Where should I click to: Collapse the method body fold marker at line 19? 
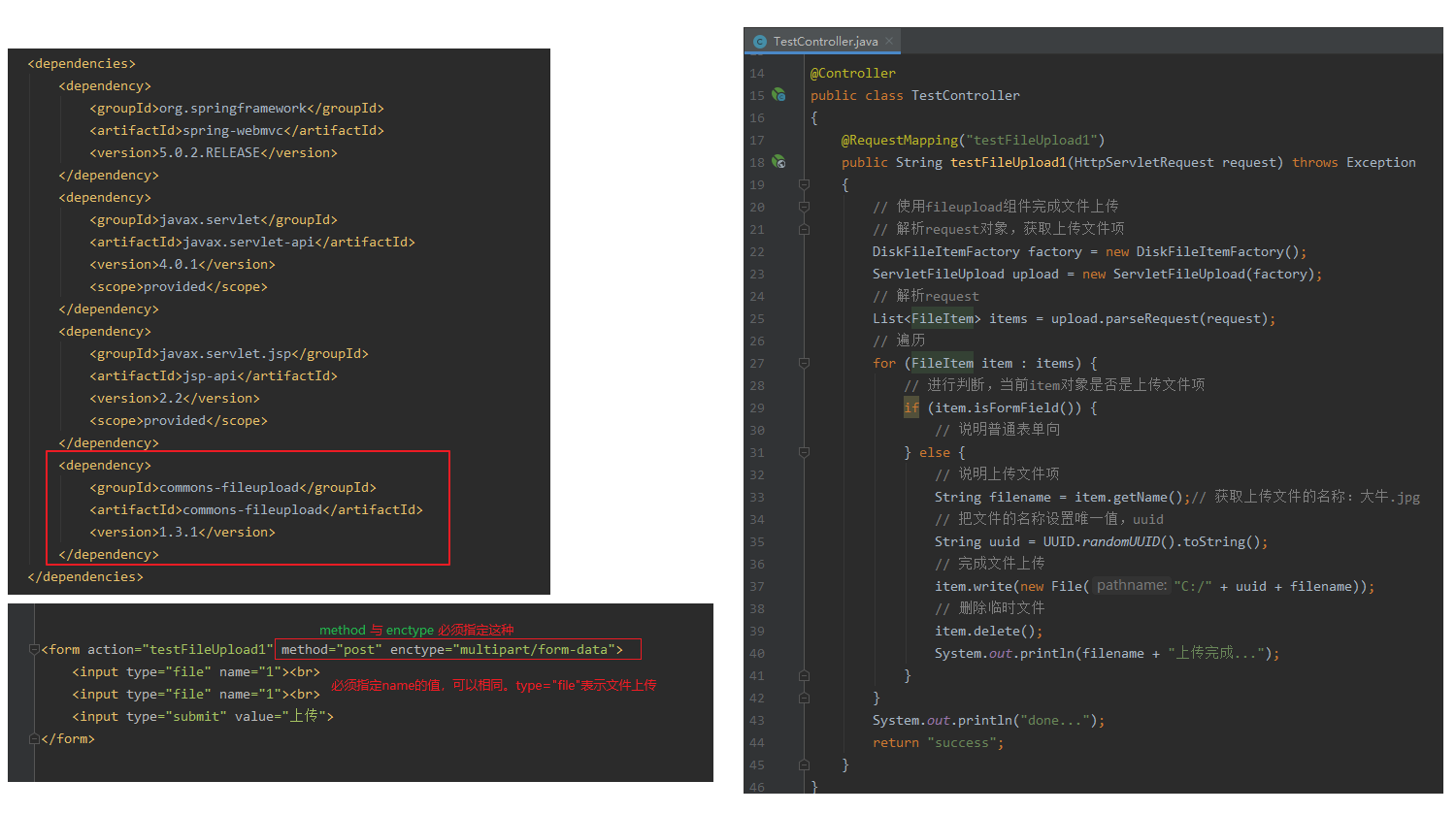[x=804, y=184]
